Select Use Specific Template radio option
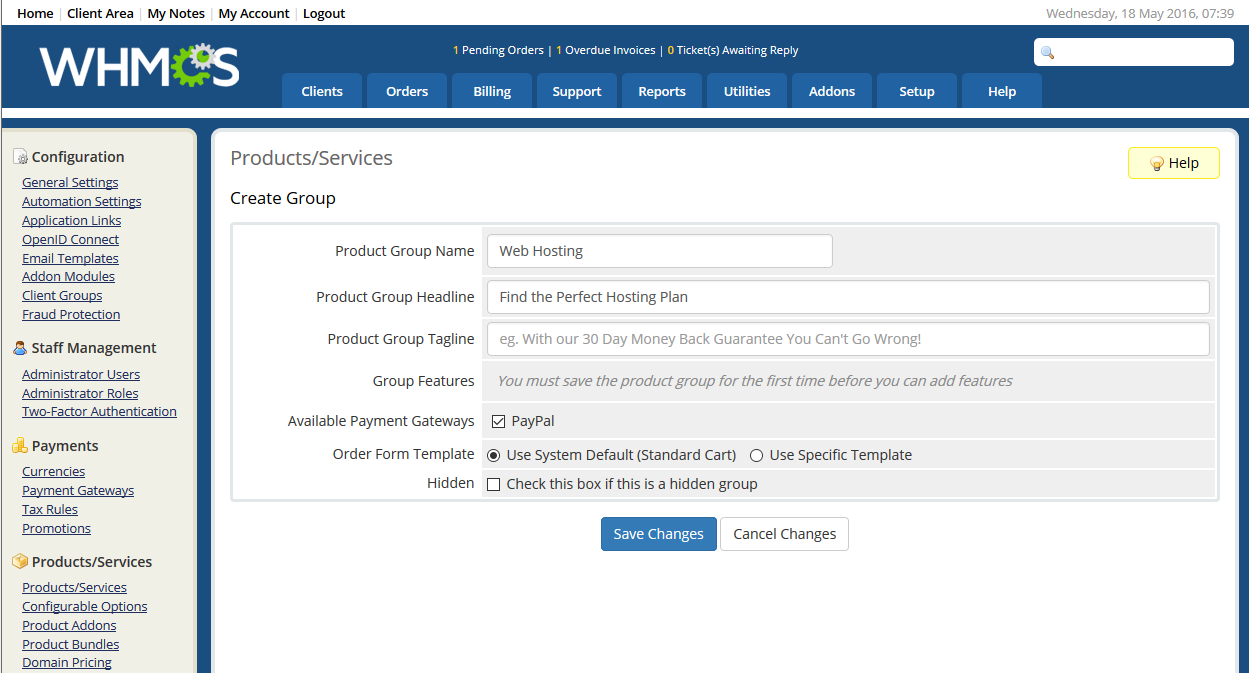Screen dimensions: 1250x673 [756, 456]
